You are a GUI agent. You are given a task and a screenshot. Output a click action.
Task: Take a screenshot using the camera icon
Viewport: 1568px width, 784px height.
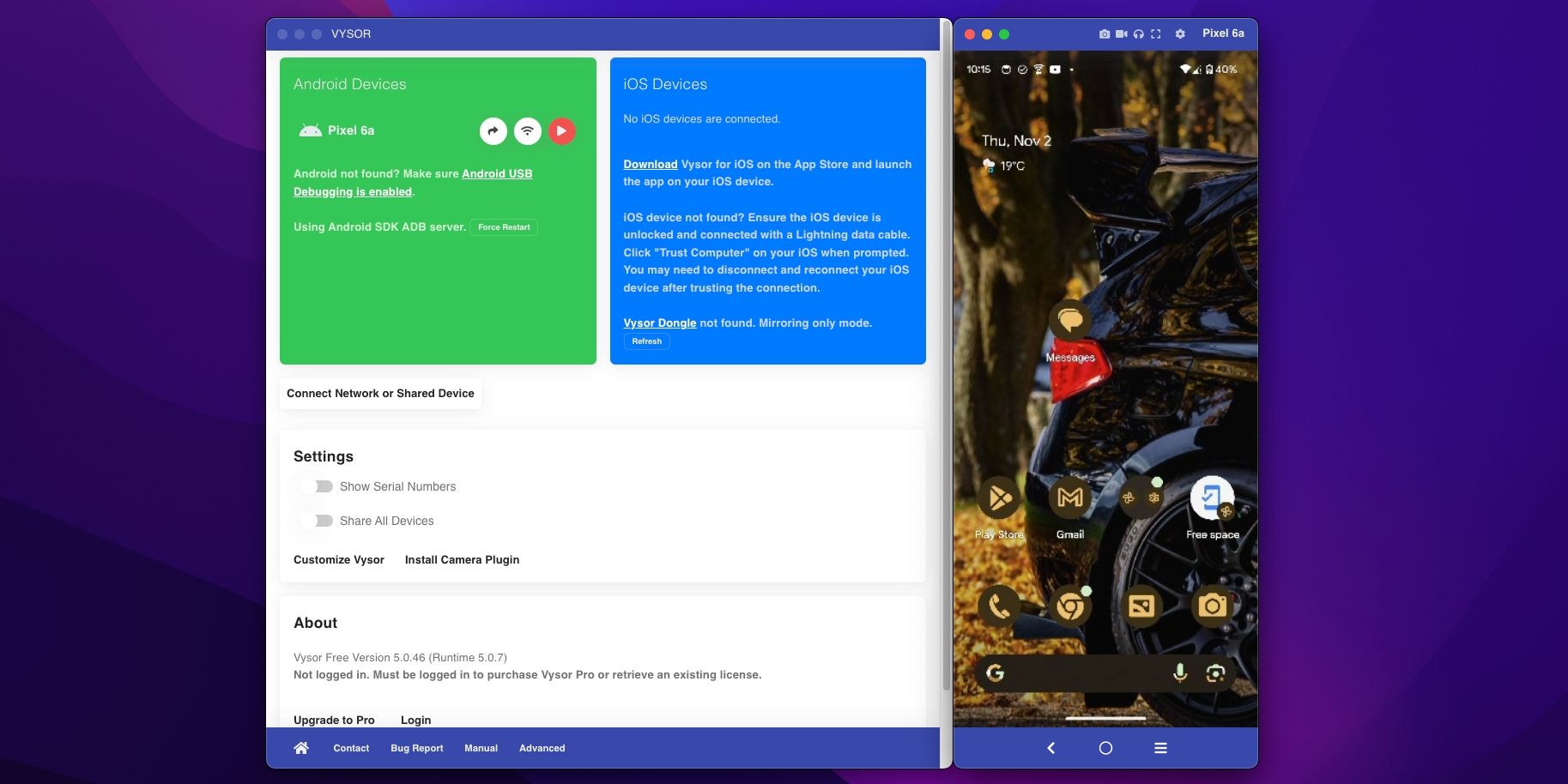tap(1103, 33)
